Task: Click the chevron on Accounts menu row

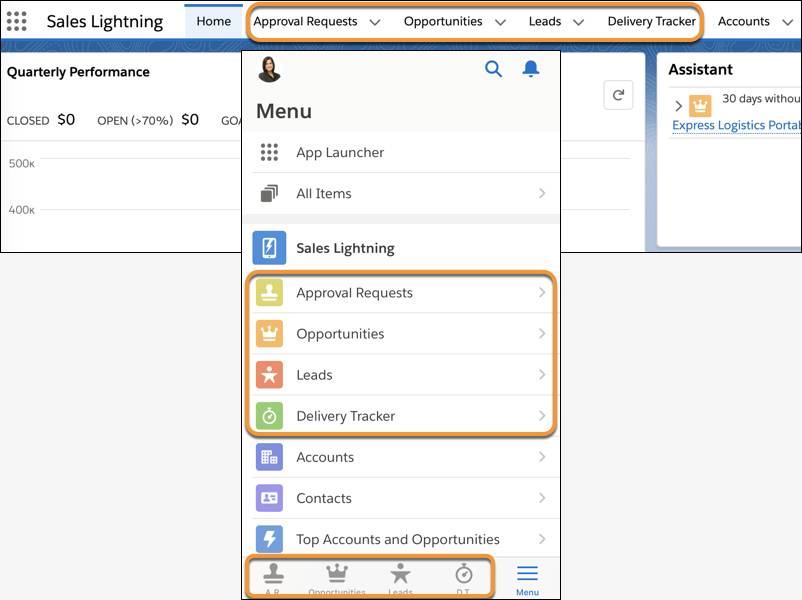Action: tap(542, 457)
